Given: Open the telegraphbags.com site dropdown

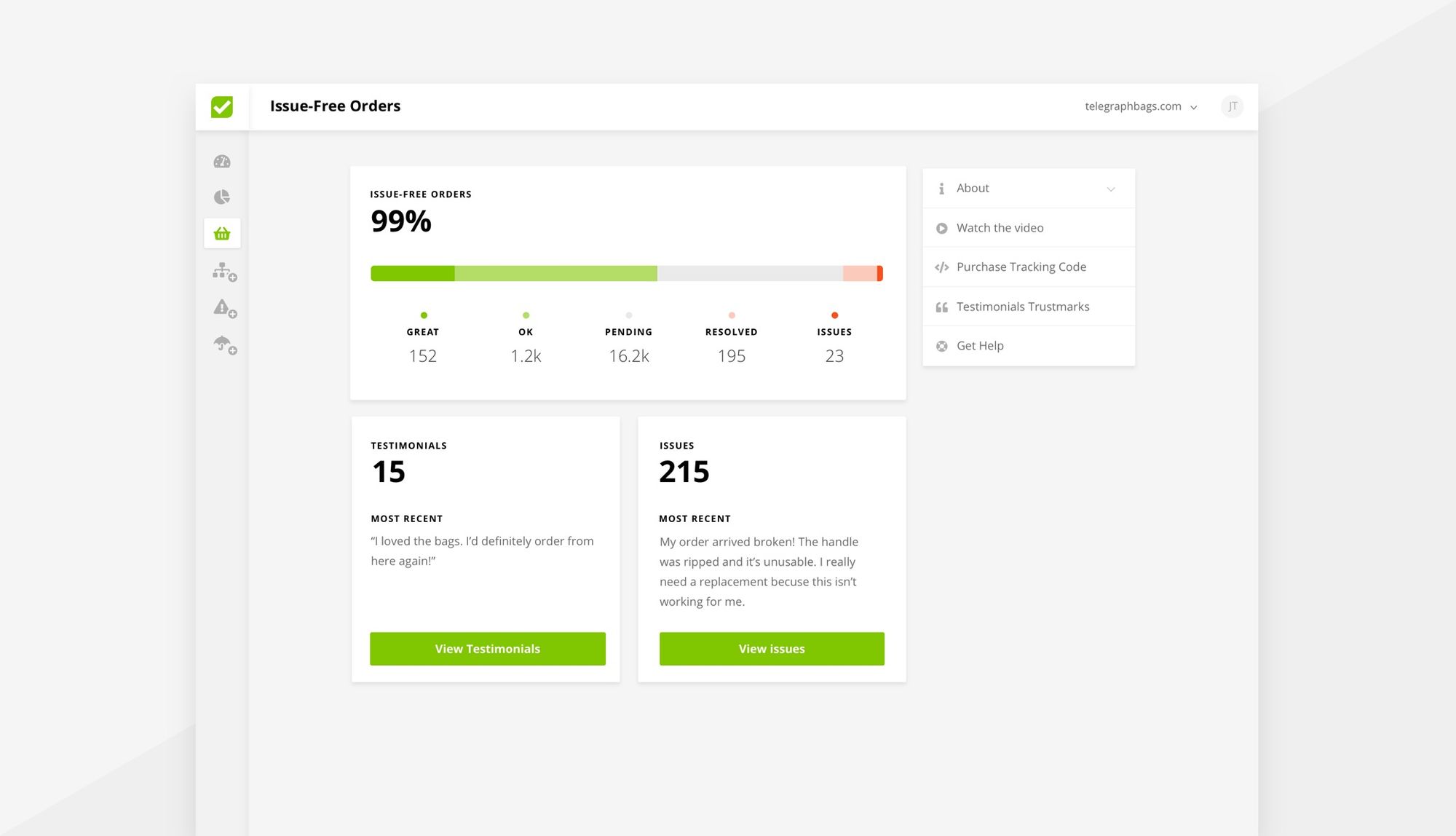Looking at the screenshot, I should point(1140,106).
